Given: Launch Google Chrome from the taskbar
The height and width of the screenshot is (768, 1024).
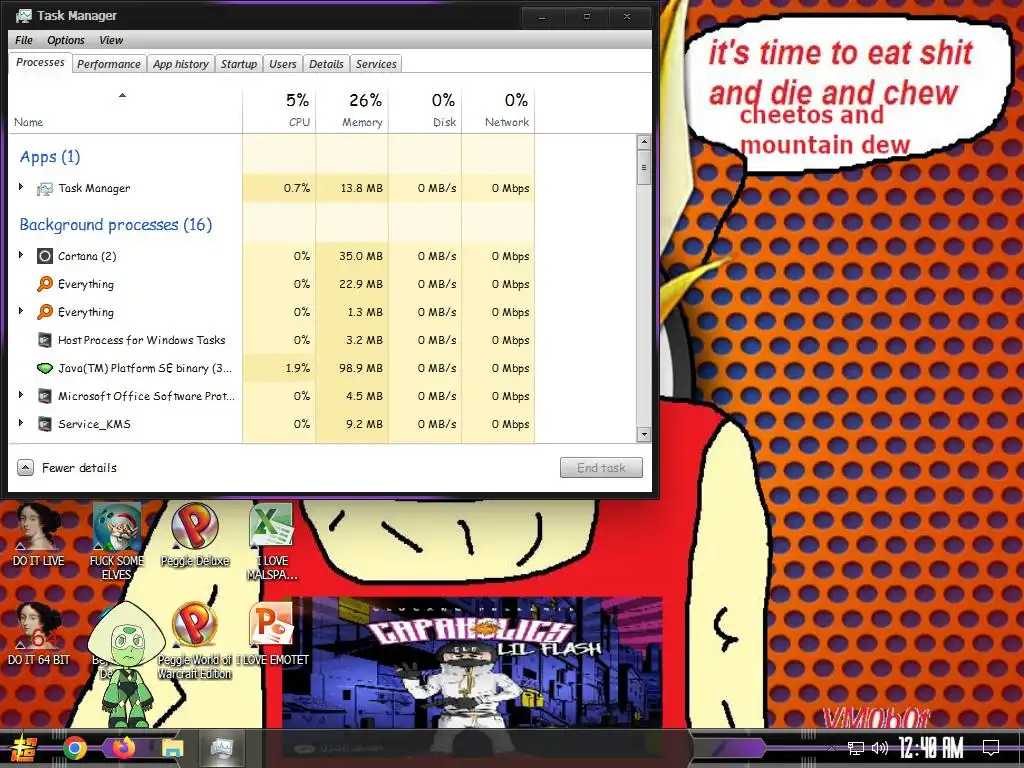Looking at the screenshot, I should click(x=74, y=748).
